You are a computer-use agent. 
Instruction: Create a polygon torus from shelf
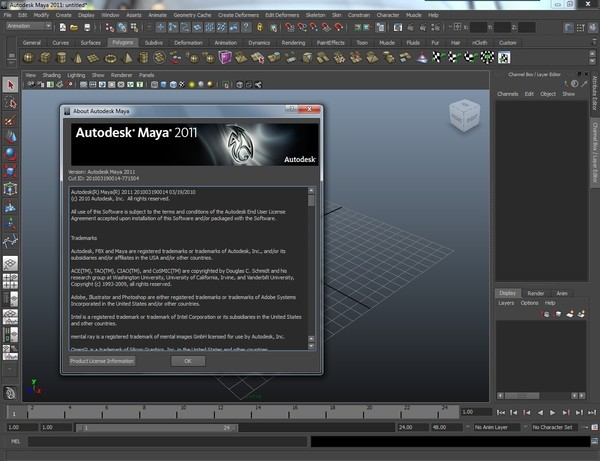pos(110,58)
